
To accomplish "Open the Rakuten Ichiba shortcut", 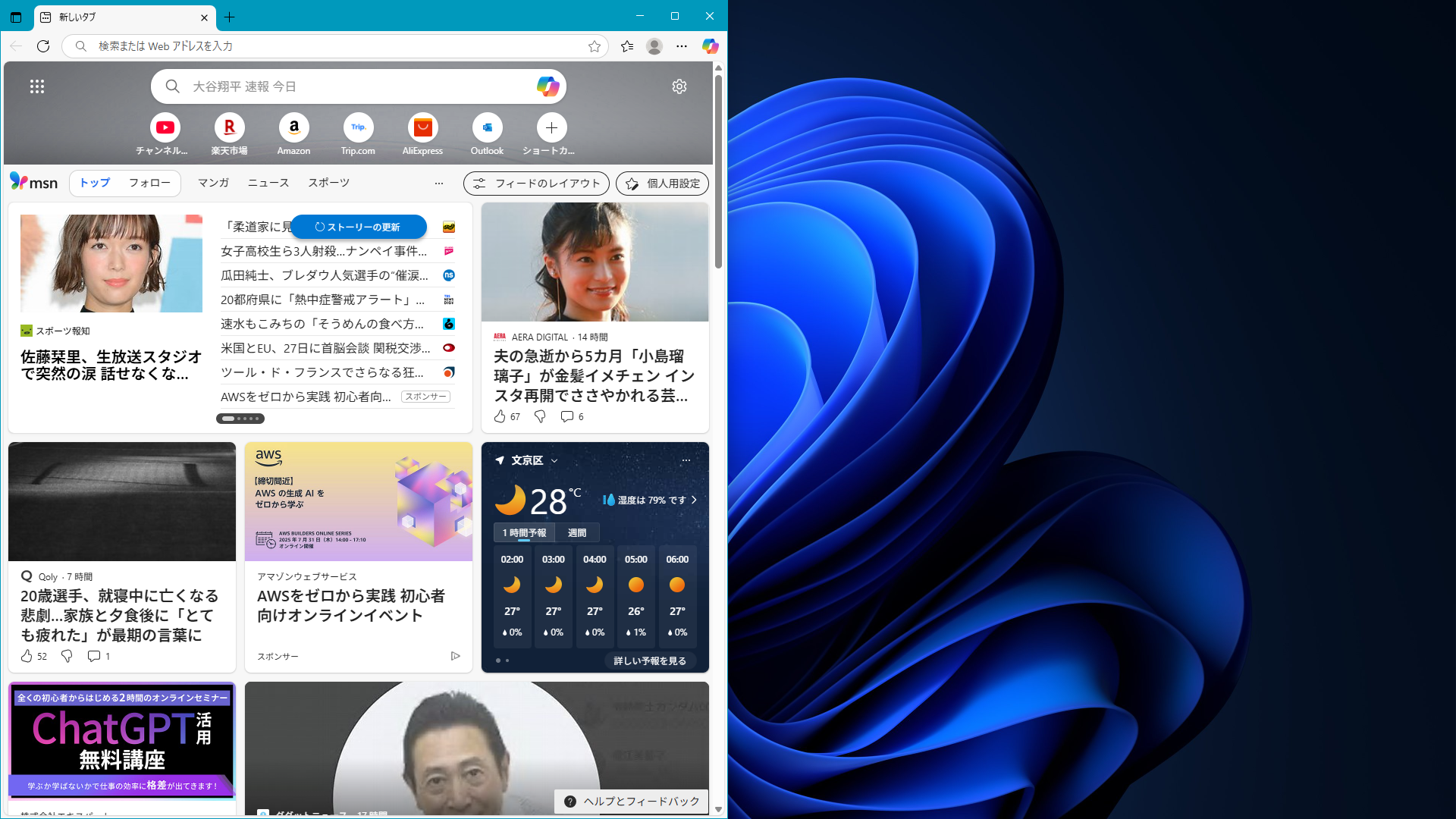I will click(229, 127).
